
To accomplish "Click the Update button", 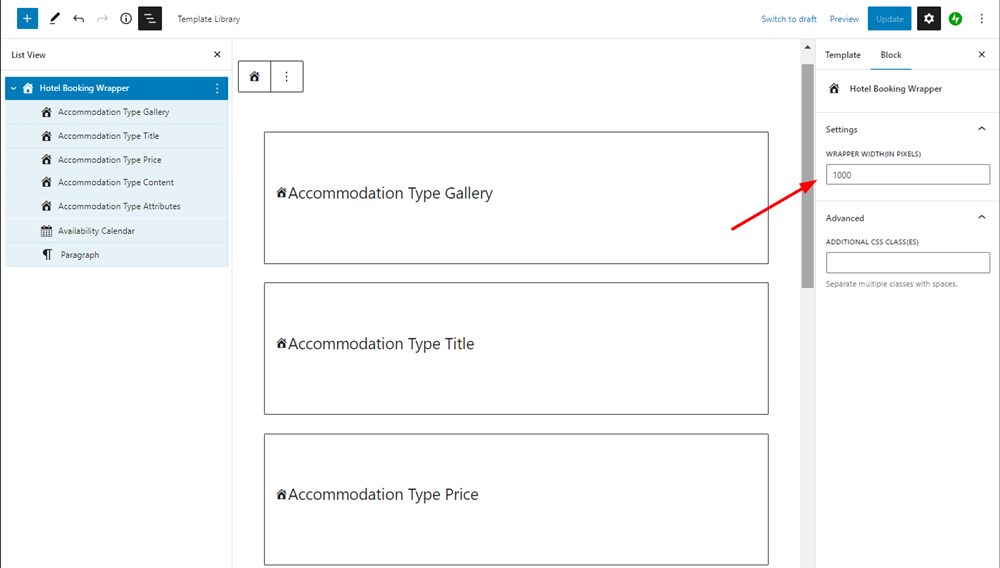I will point(890,18).
